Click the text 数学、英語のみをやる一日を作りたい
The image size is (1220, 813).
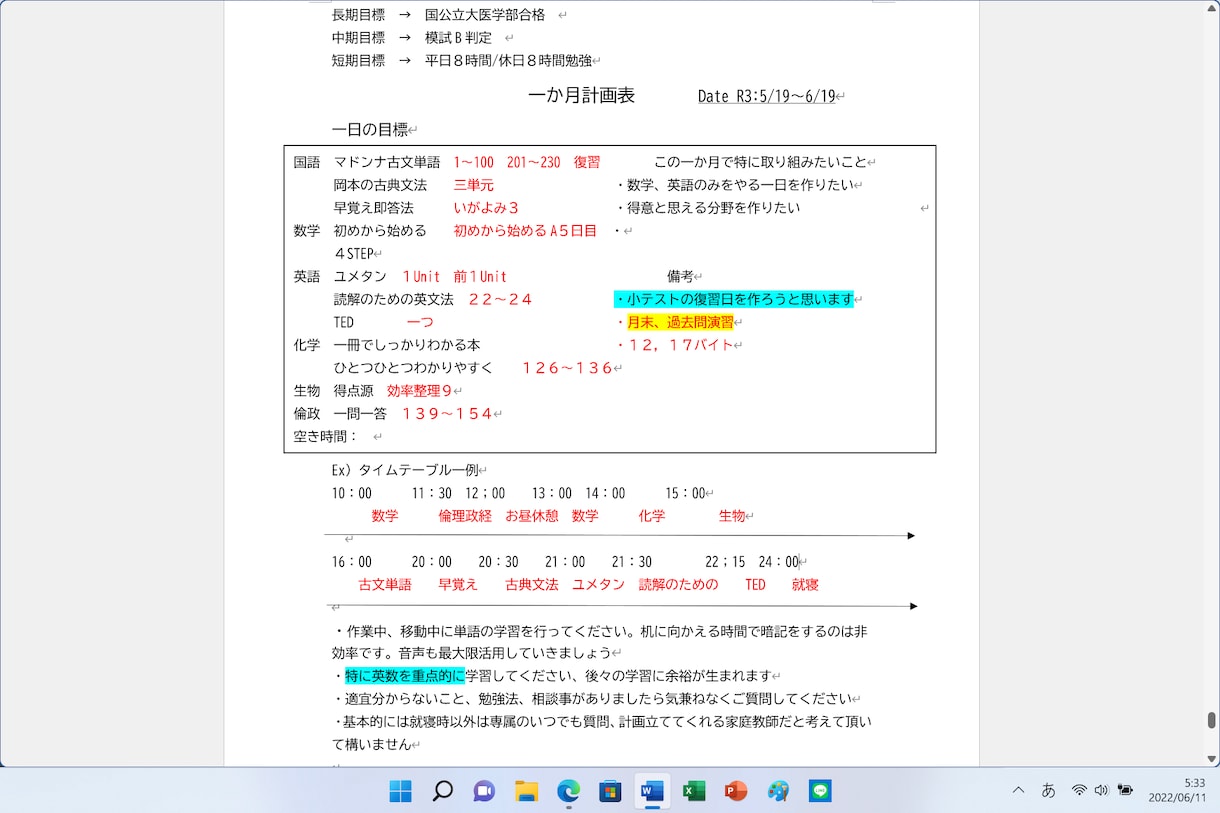[x=741, y=185]
